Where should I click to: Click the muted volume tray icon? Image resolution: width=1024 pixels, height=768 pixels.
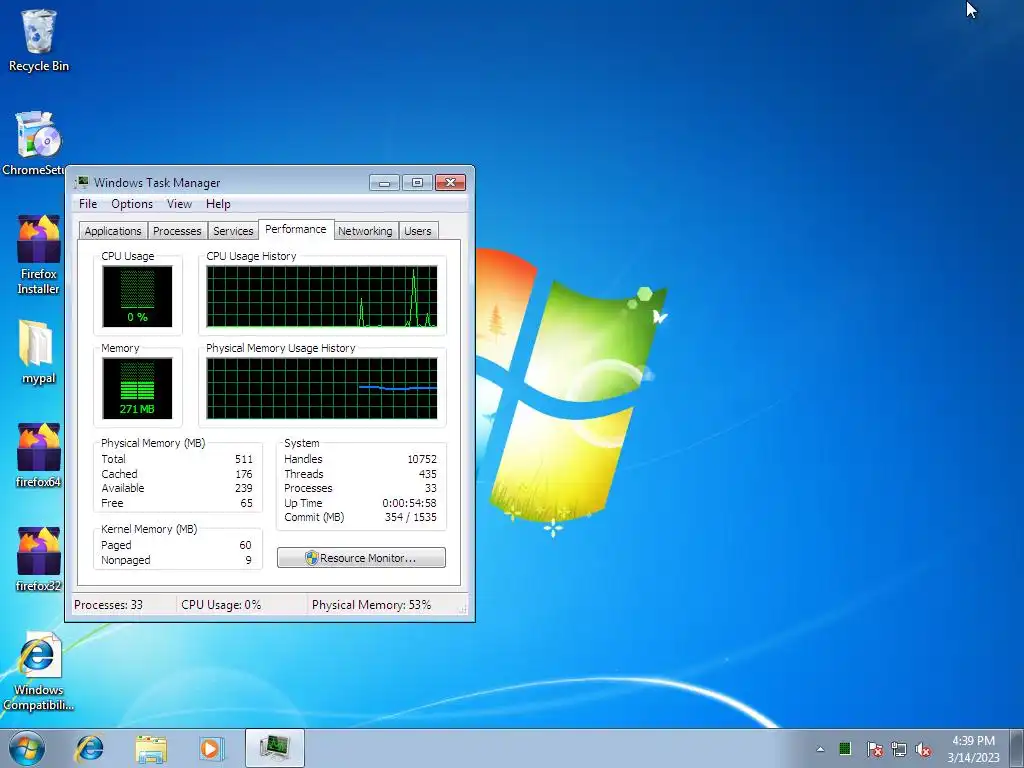[923, 749]
